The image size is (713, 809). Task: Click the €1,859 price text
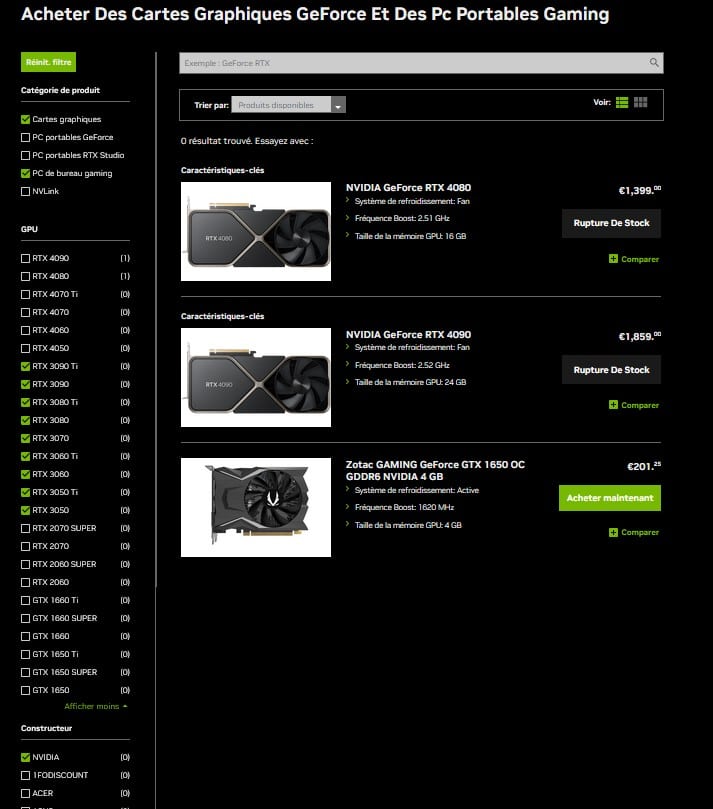(x=640, y=336)
